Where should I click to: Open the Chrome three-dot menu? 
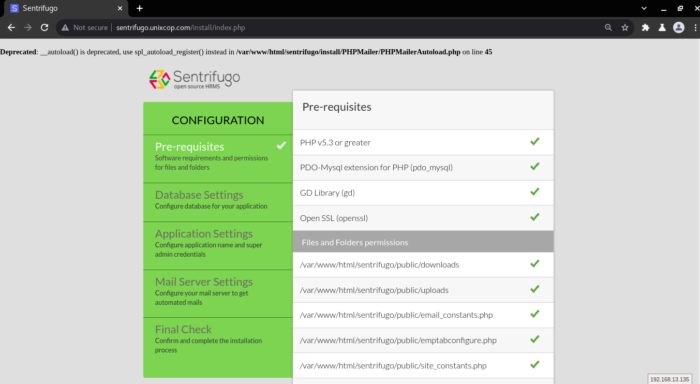[x=696, y=28]
